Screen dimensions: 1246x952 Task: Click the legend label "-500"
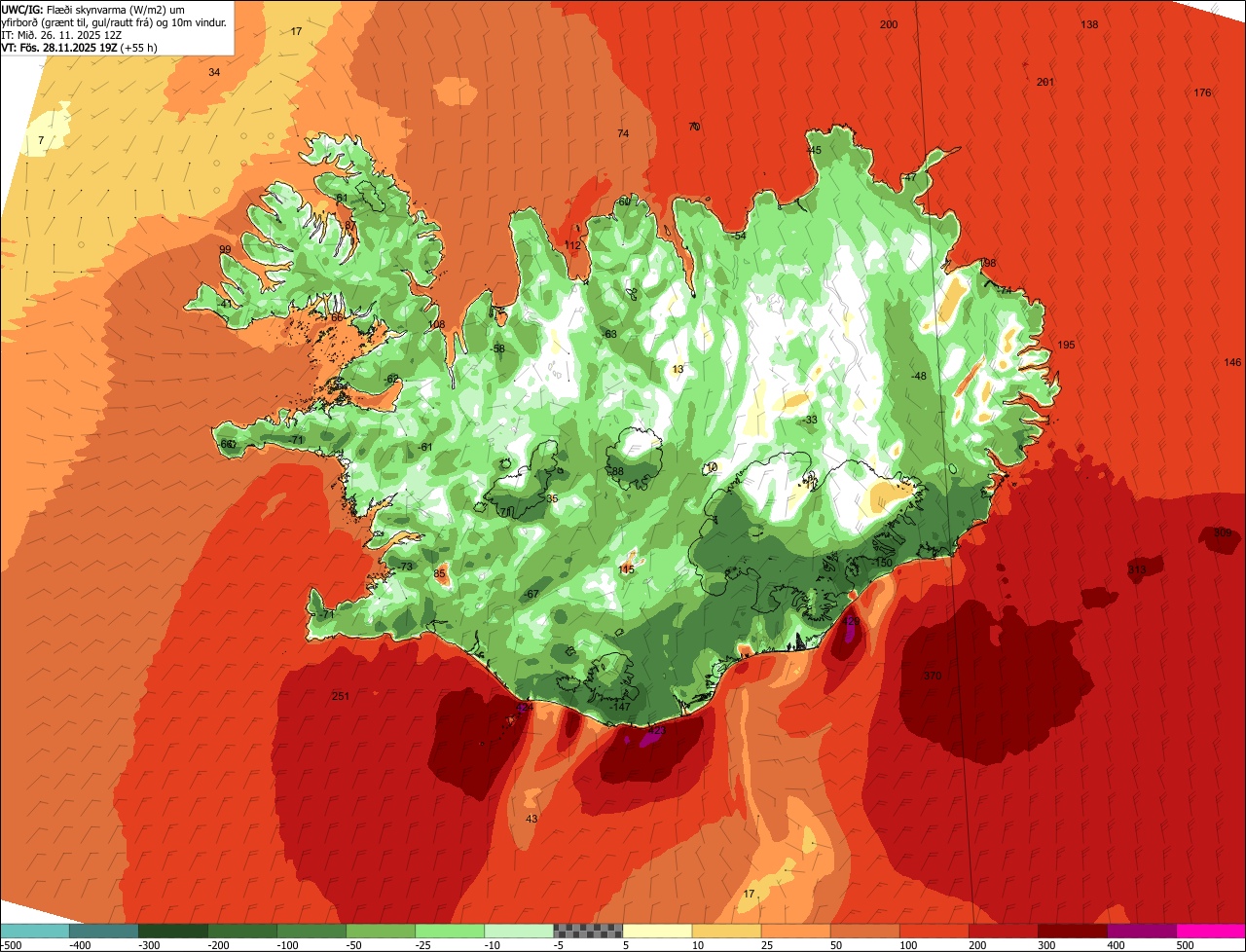click(12, 945)
